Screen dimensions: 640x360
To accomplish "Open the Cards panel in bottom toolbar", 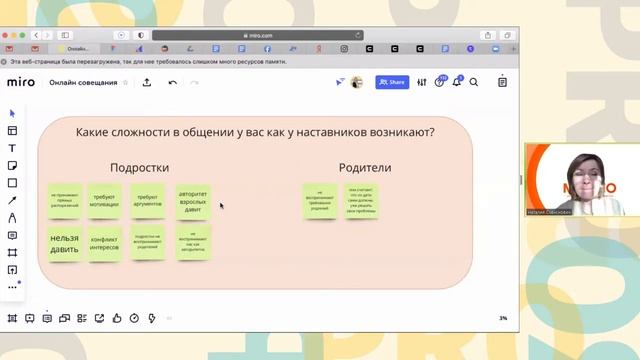I will tap(82, 318).
